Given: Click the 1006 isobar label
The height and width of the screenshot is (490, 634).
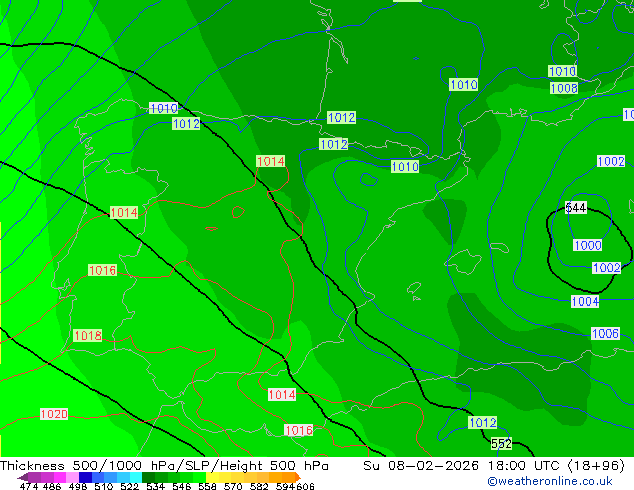Looking at the screenshot, I should [x=605, y=334].
